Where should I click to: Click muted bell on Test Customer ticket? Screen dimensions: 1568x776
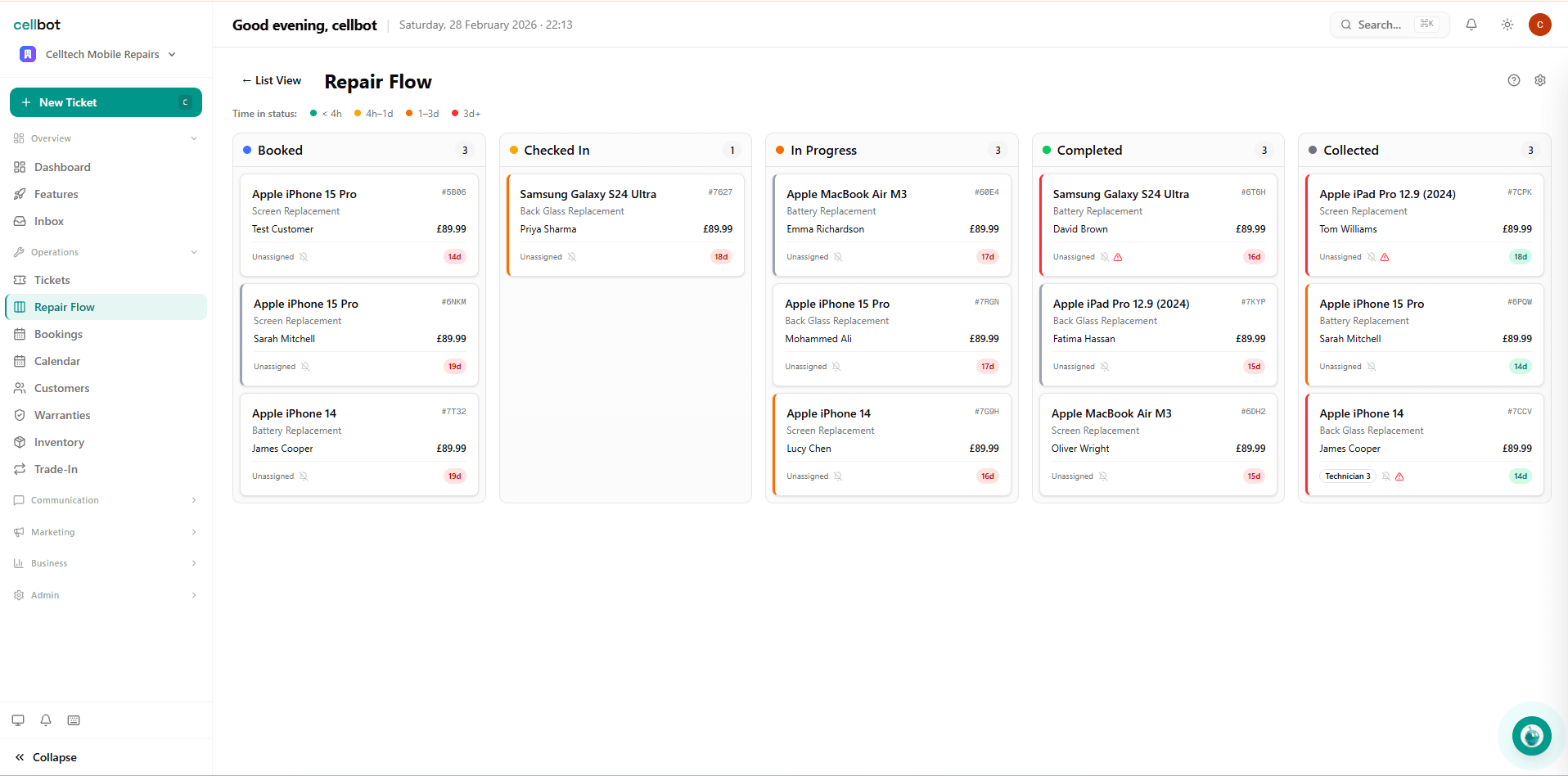(x=304, y=257)
